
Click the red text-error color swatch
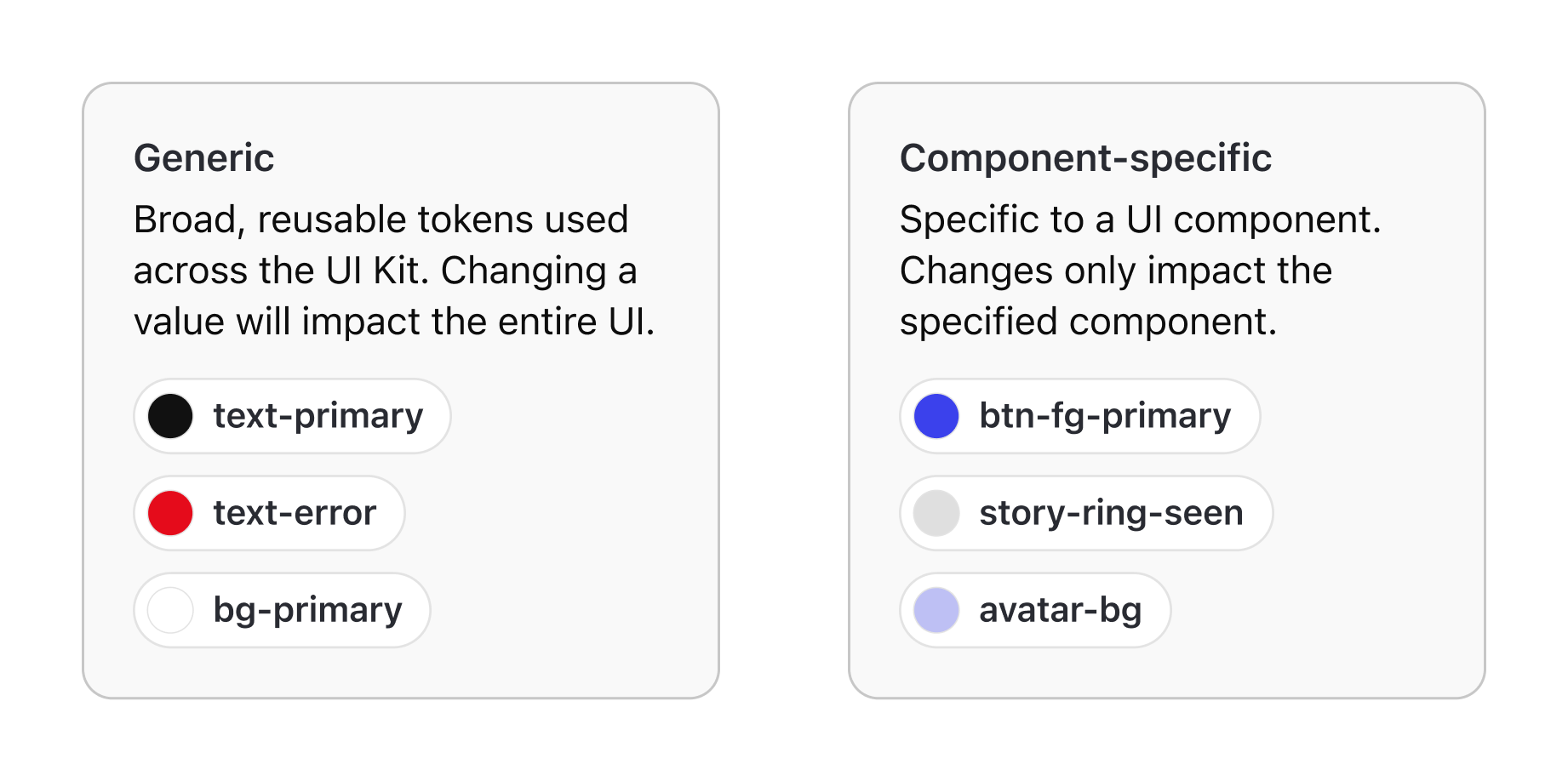[170, 513]
